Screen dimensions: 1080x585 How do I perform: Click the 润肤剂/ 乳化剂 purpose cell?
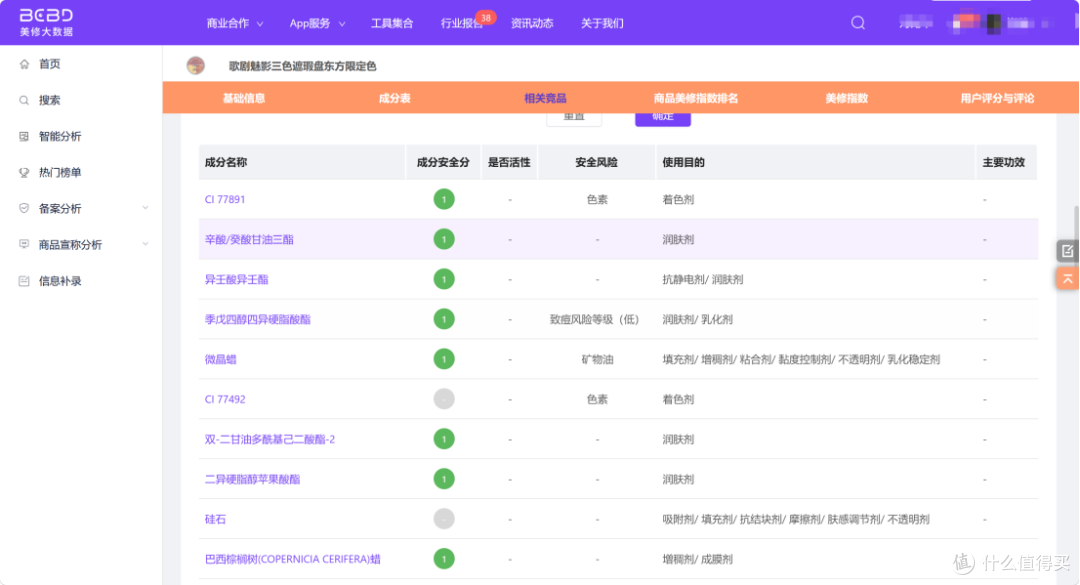click(x=697, y=319)
